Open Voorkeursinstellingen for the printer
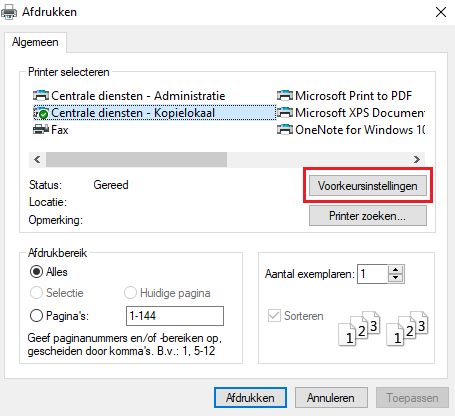 (x=368, y=186)
